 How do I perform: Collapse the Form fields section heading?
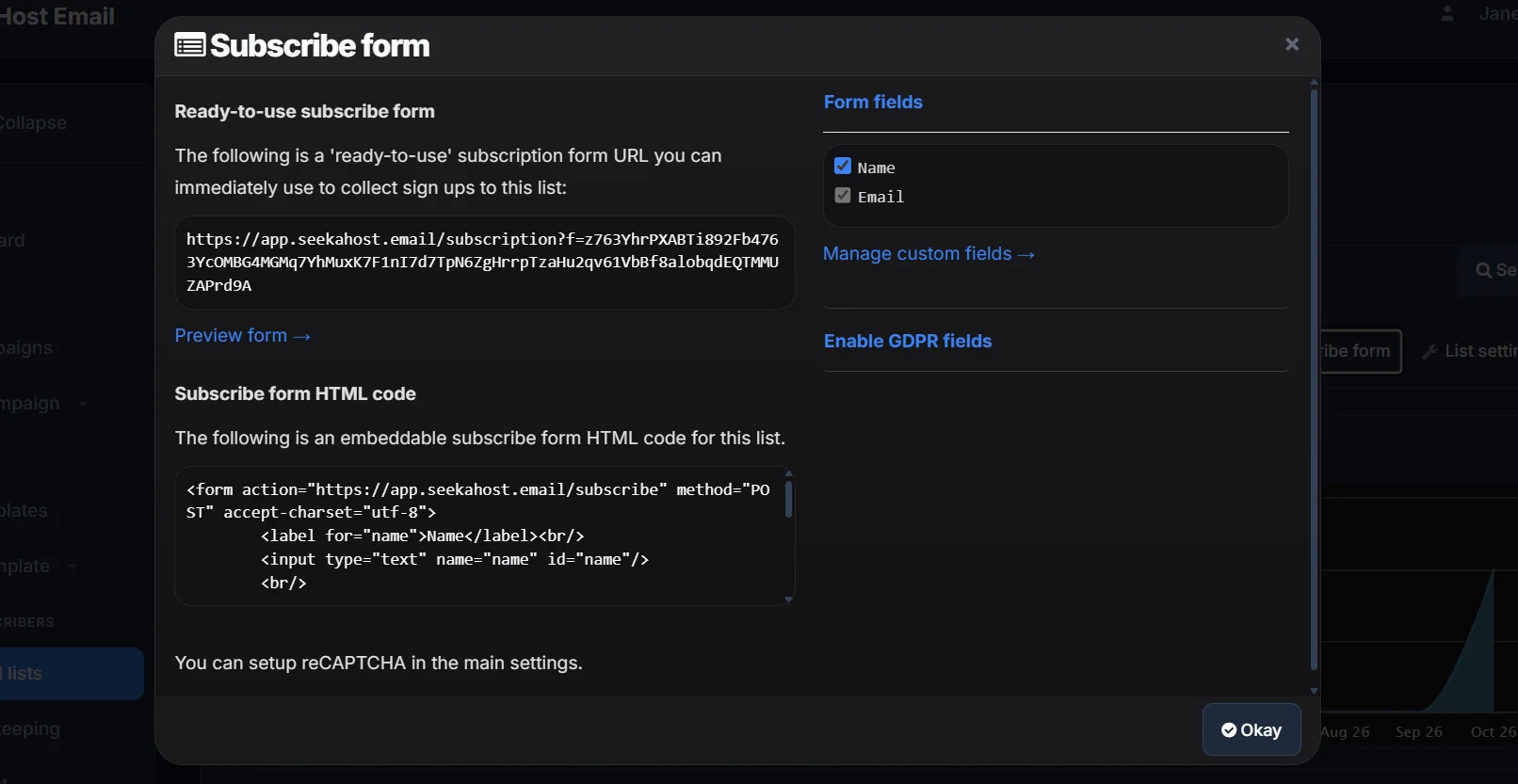pyautogui.click(x=873, y=102)
